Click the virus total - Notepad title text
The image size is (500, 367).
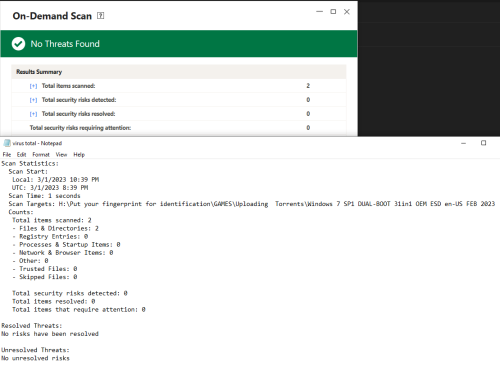coord(37,143)
